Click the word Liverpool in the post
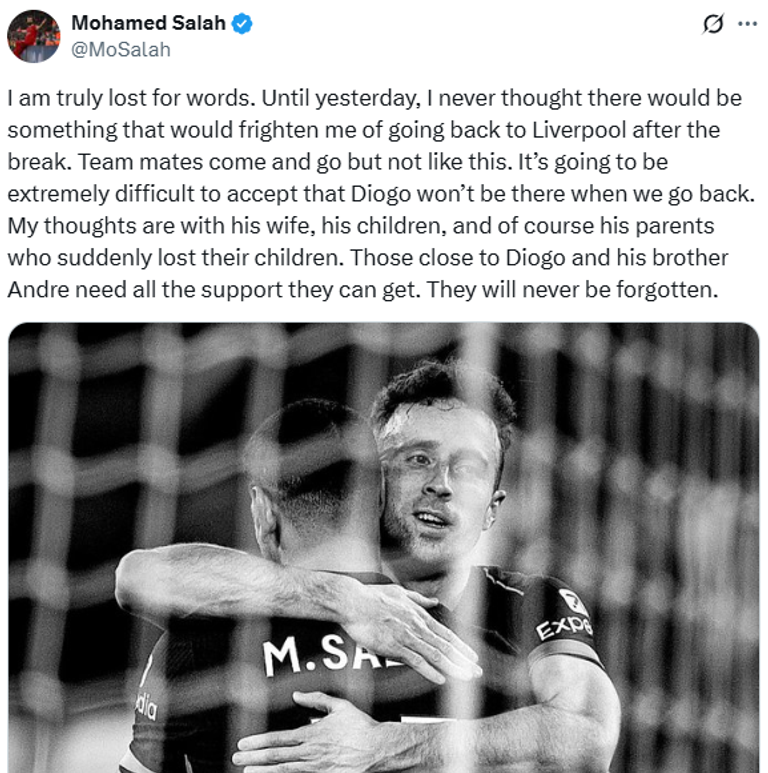 coord(579,130)
